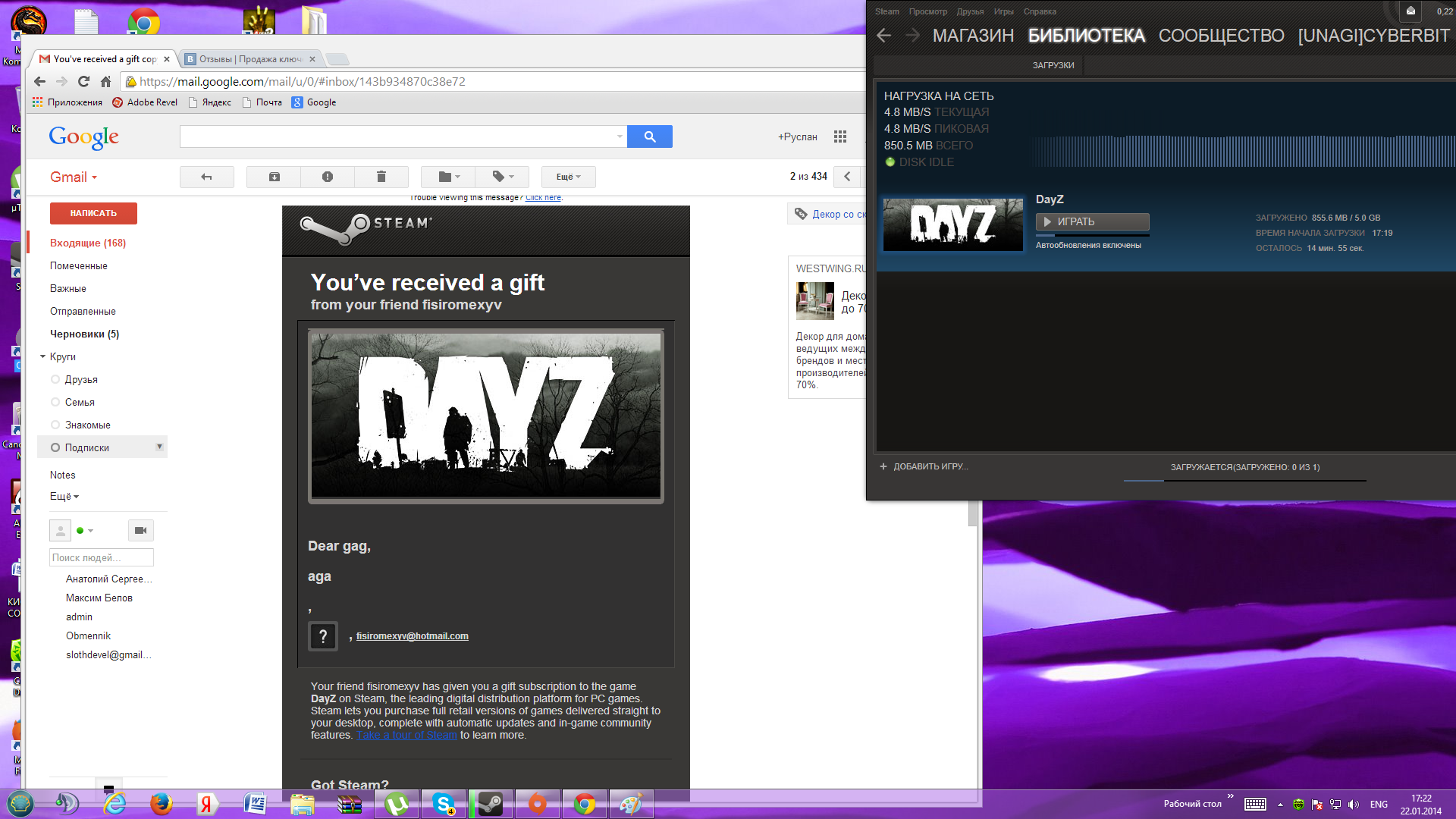Select the Знакомые circle radio
The width and height of the screenshot is (1456, 819).
[55, 425]
